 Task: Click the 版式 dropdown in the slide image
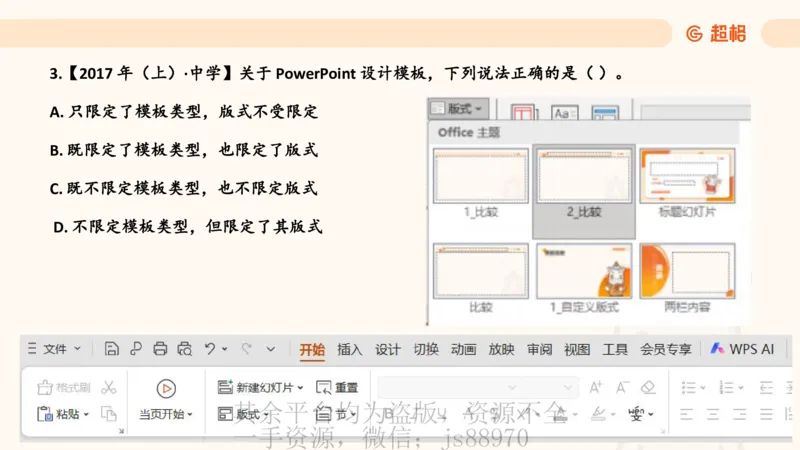click(458, 109)
